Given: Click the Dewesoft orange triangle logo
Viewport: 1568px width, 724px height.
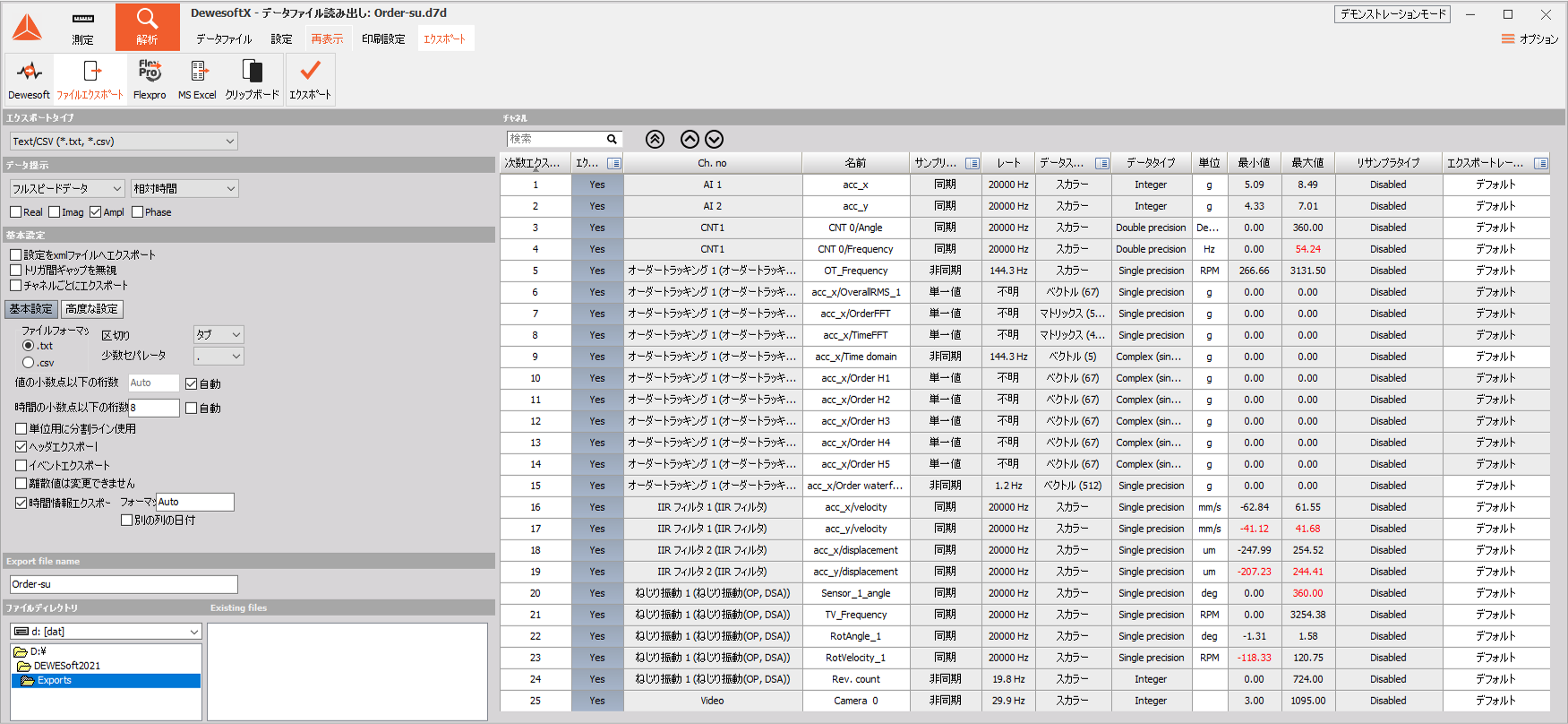Looking at the screenshot, I should [x=27, y=28].
